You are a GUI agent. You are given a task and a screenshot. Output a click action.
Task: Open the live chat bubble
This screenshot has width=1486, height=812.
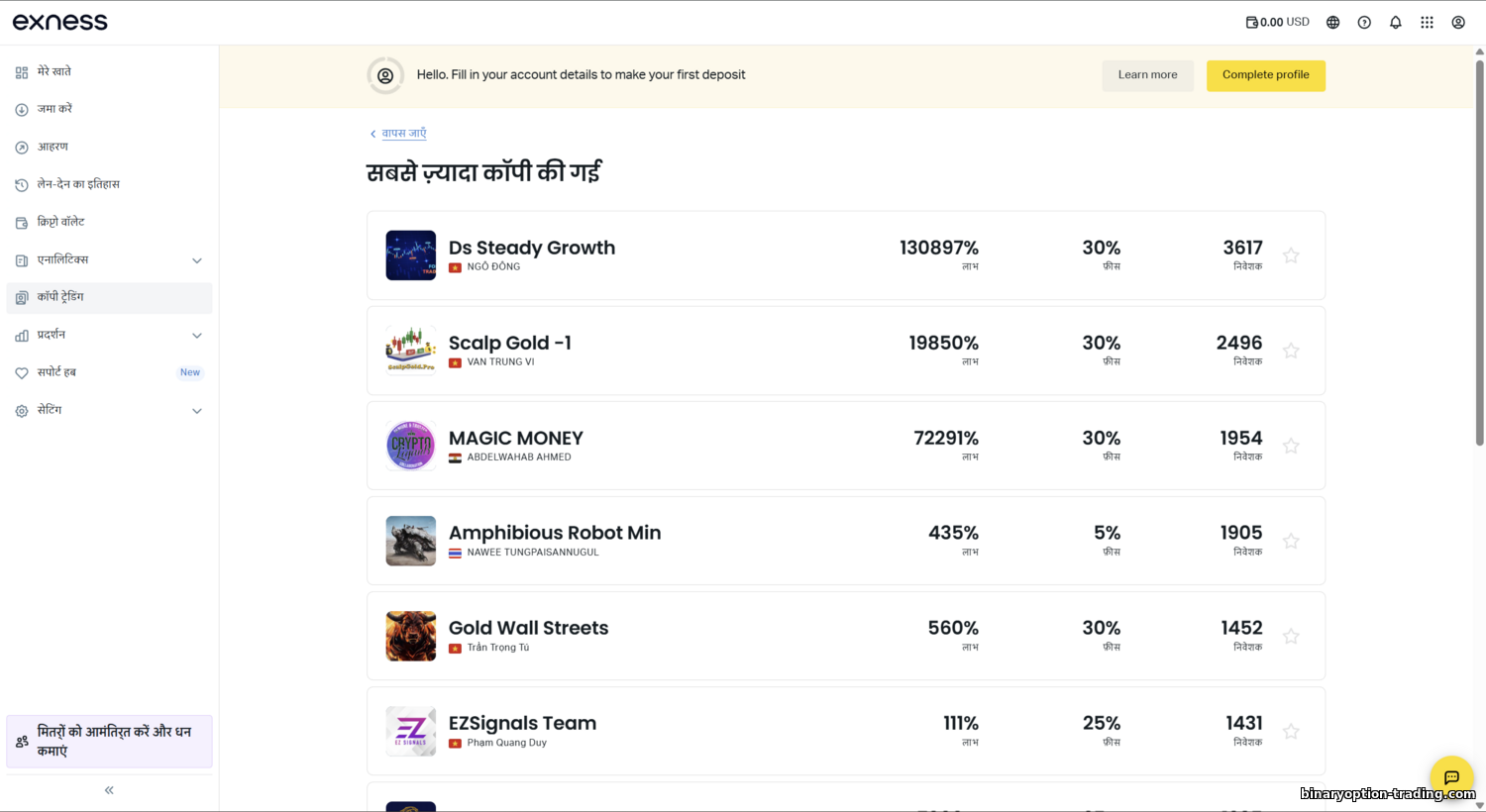(1451, 777)
